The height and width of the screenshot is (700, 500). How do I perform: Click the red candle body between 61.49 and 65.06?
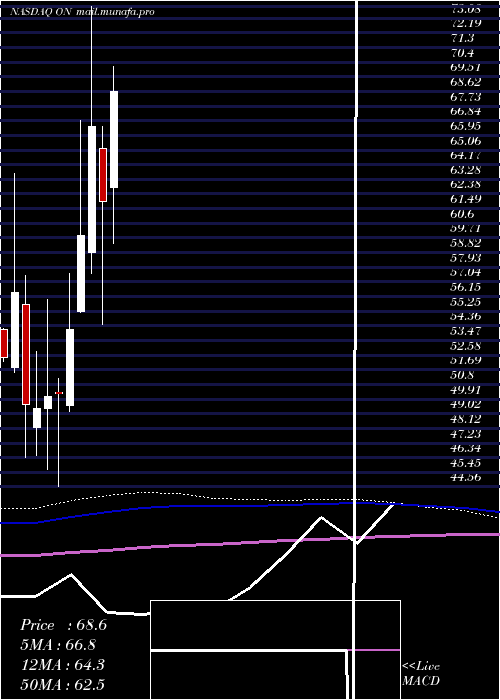click(x=103, y=175)
